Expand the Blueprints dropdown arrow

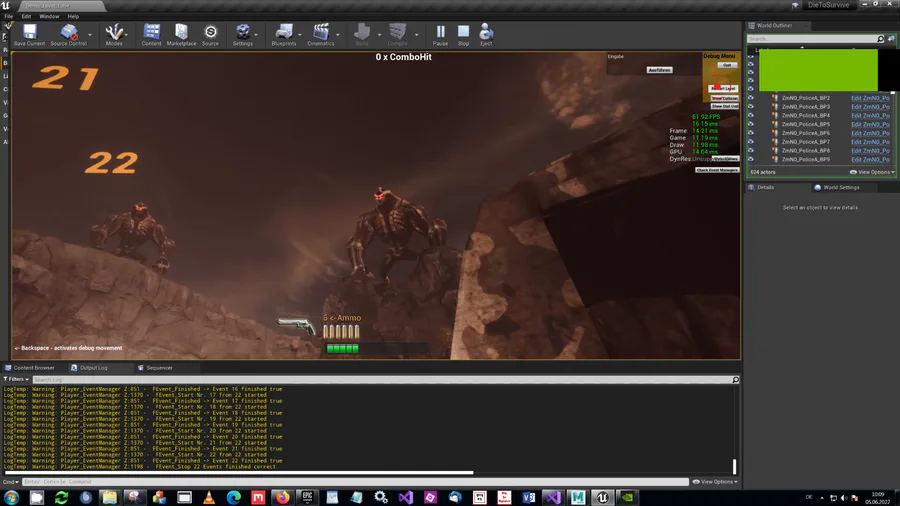point(300,35)
